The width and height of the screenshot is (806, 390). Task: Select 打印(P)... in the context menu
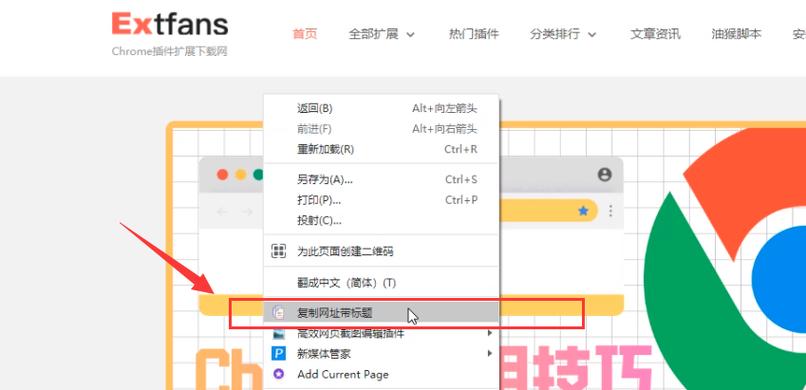(x=381, y=200)
